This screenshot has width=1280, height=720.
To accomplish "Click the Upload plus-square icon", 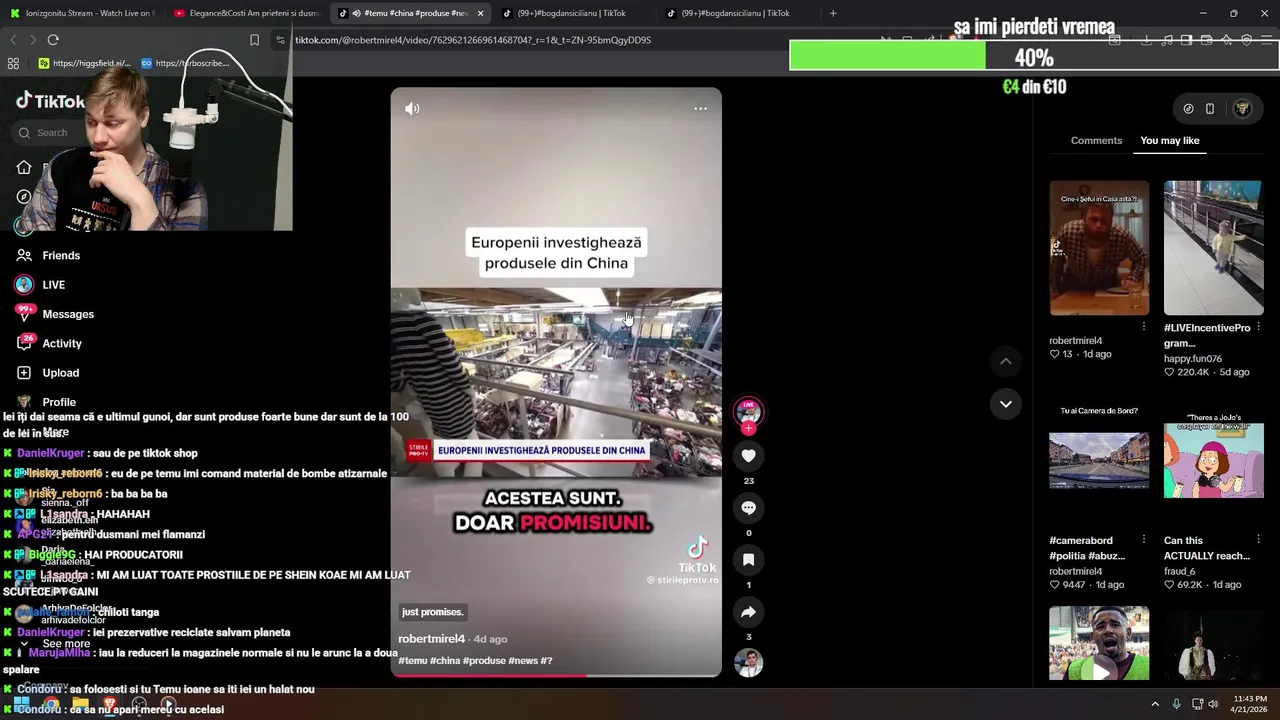I will pyautogui.click(x=24, y=373).
